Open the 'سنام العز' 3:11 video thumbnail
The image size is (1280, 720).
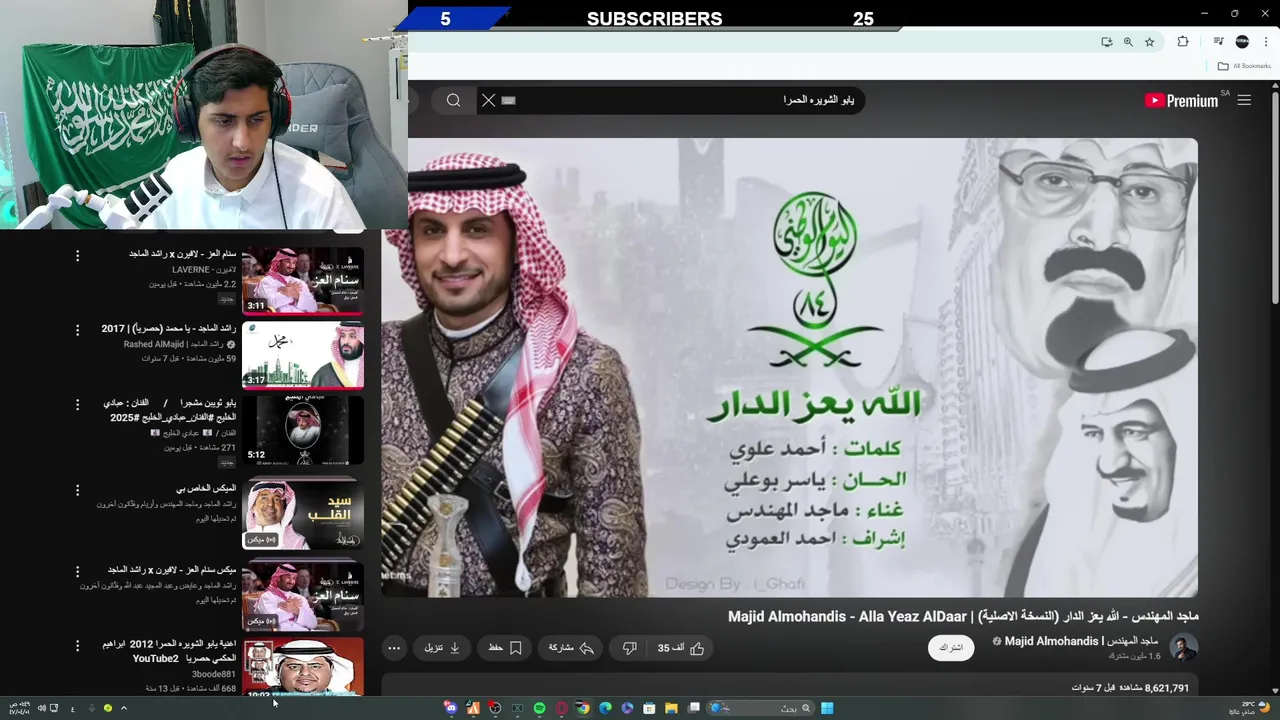pos(303,281)
